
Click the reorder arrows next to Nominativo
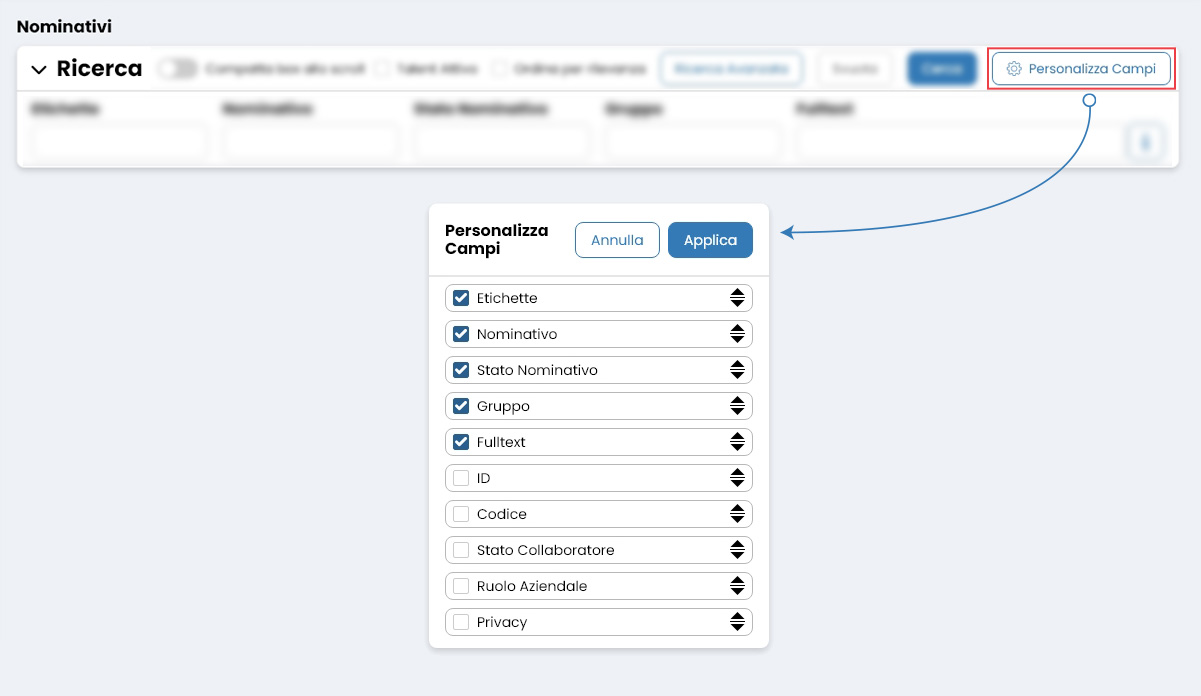pyautogui.click(x=738, y=333)
